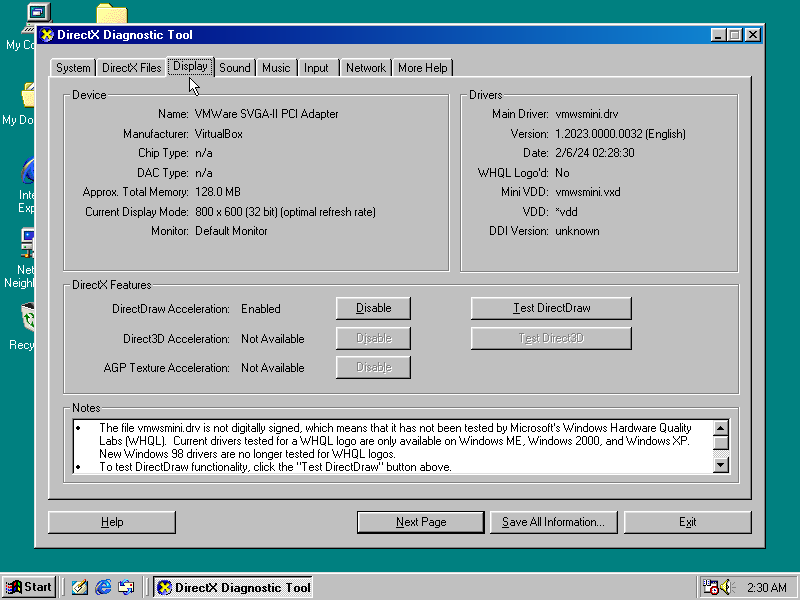Screen dimensions: 800x600
Task: Click the 2:30 AM clock
Action: [766, 588]
